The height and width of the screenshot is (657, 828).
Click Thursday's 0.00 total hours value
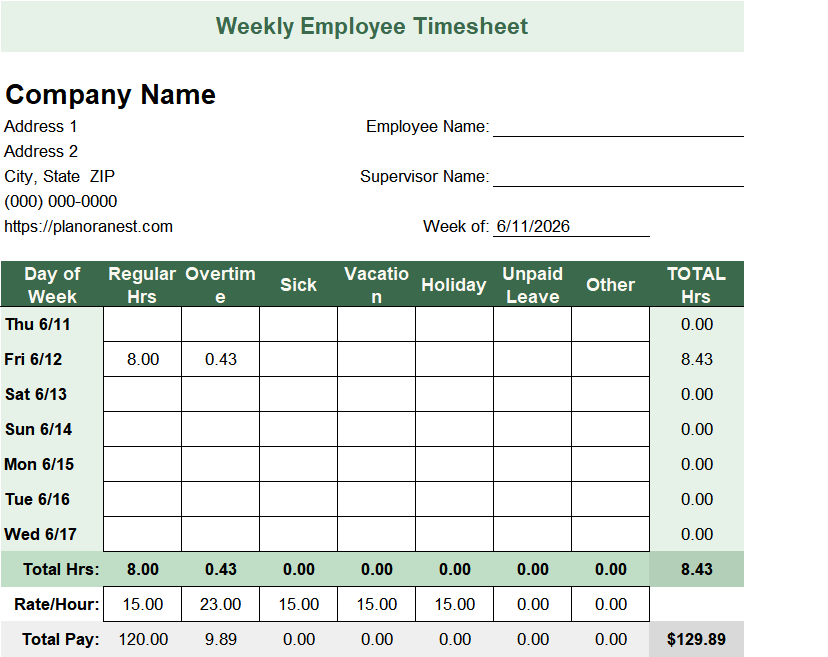pos(697,324)
